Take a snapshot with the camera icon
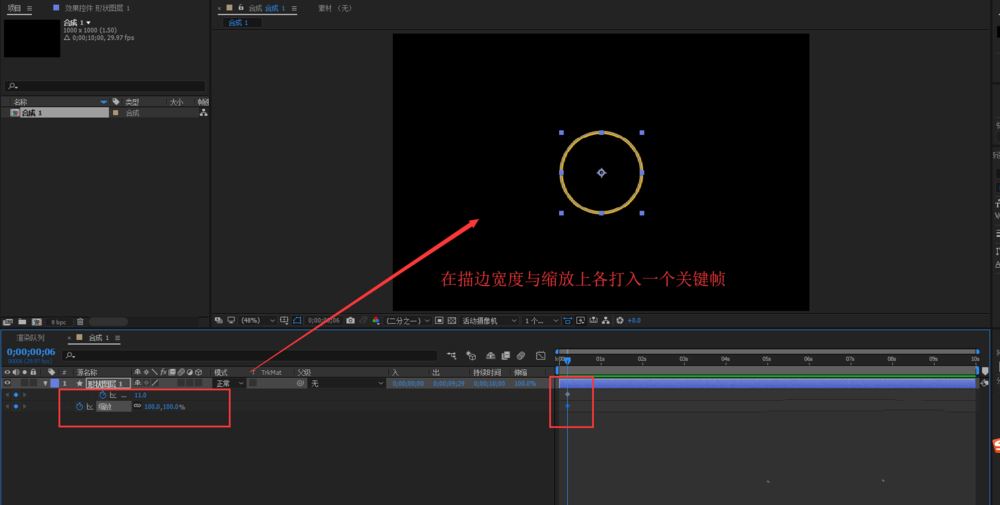This screenshot has width=1000, height=505. (350, 321)
